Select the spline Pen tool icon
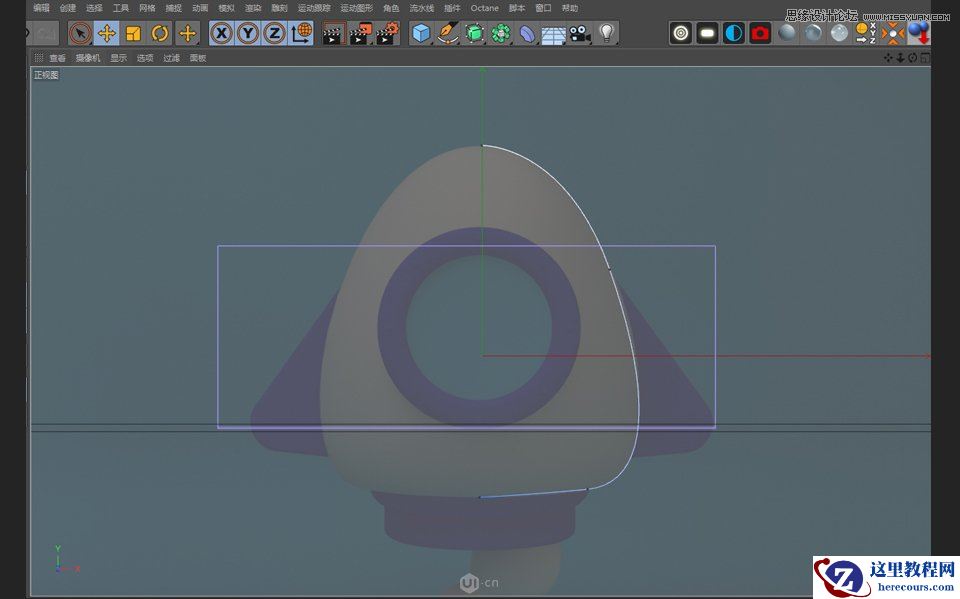Screen dimensions: 960x599 (446, 34)
